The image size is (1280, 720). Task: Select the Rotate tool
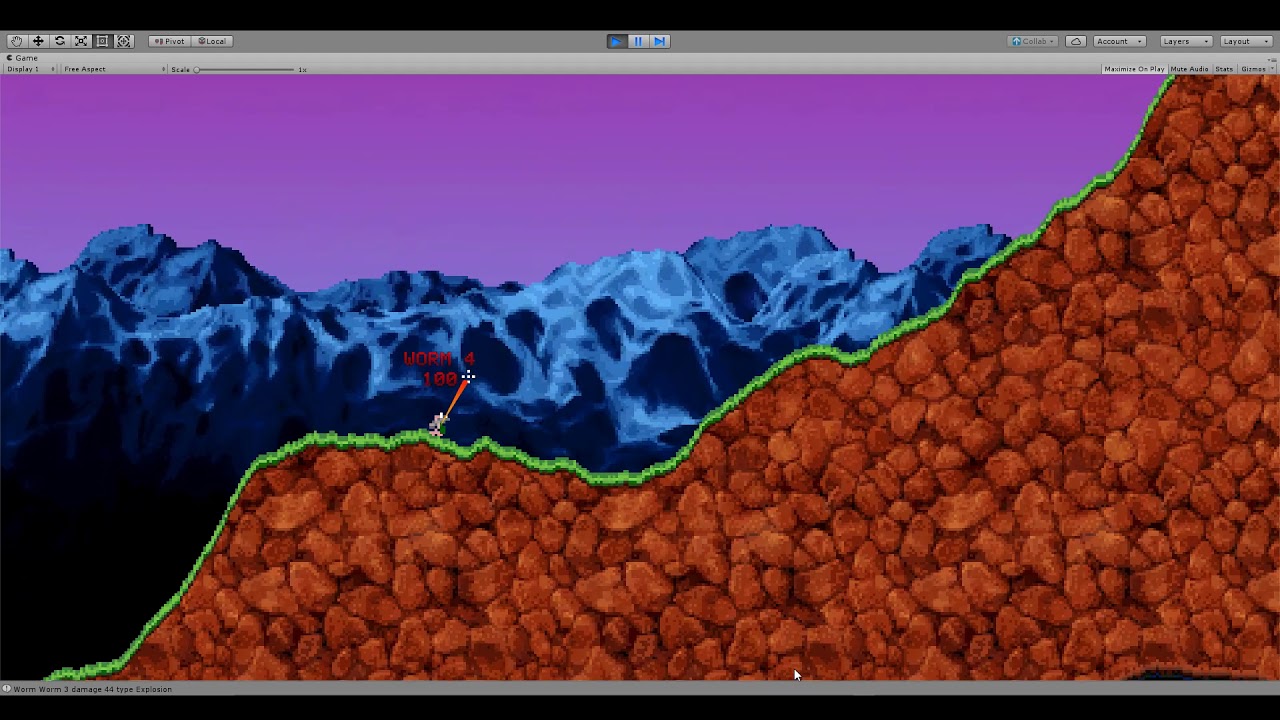pyautogui.click(x=60, y=41)
